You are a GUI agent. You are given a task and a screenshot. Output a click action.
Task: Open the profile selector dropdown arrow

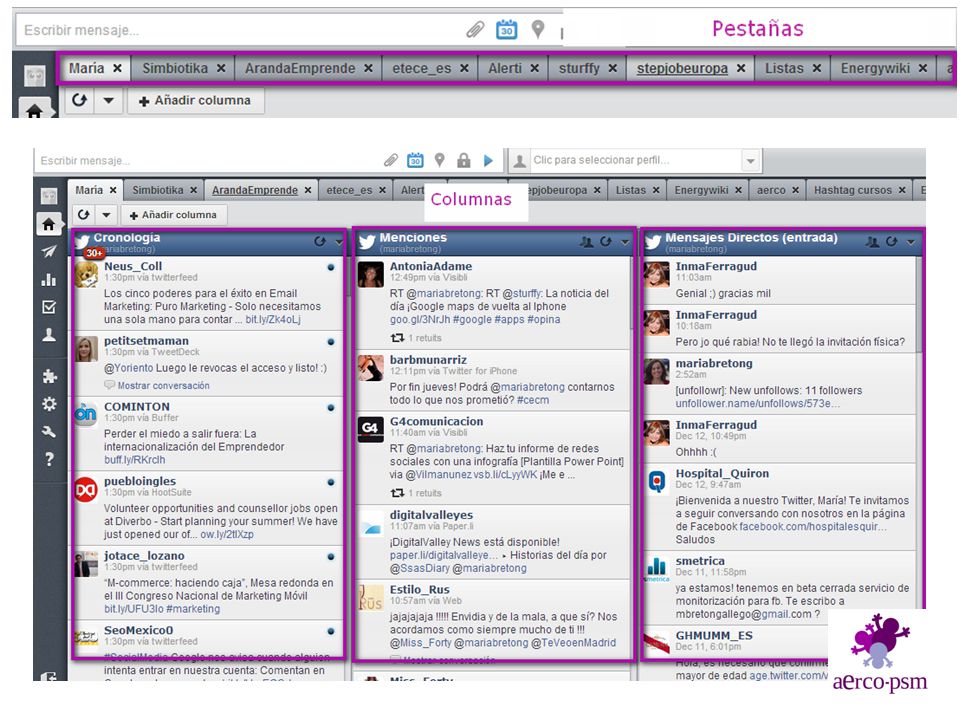(x=751, y=161)
